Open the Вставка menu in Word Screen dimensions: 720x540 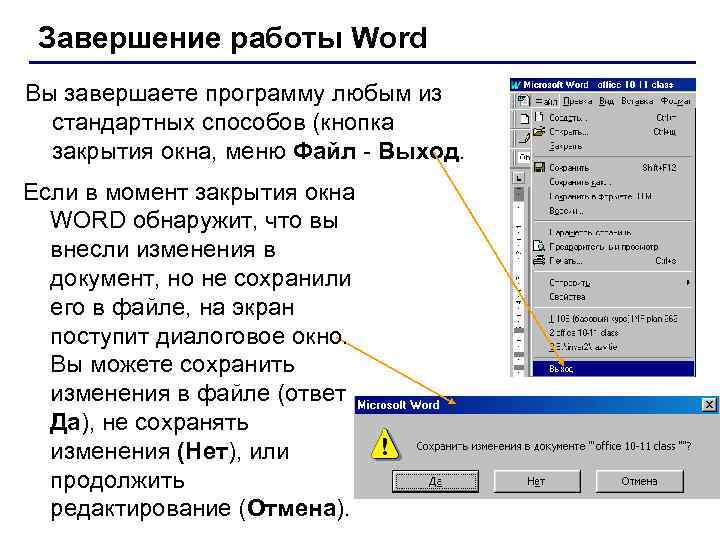[x=637, y=101]
